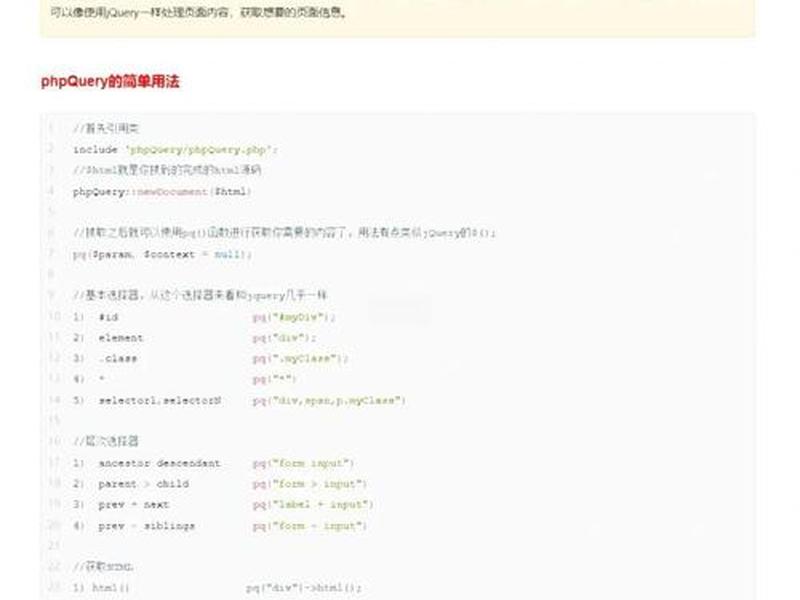Select the pq("form input") example
The image size is (800, 600).
pos(303,463)
